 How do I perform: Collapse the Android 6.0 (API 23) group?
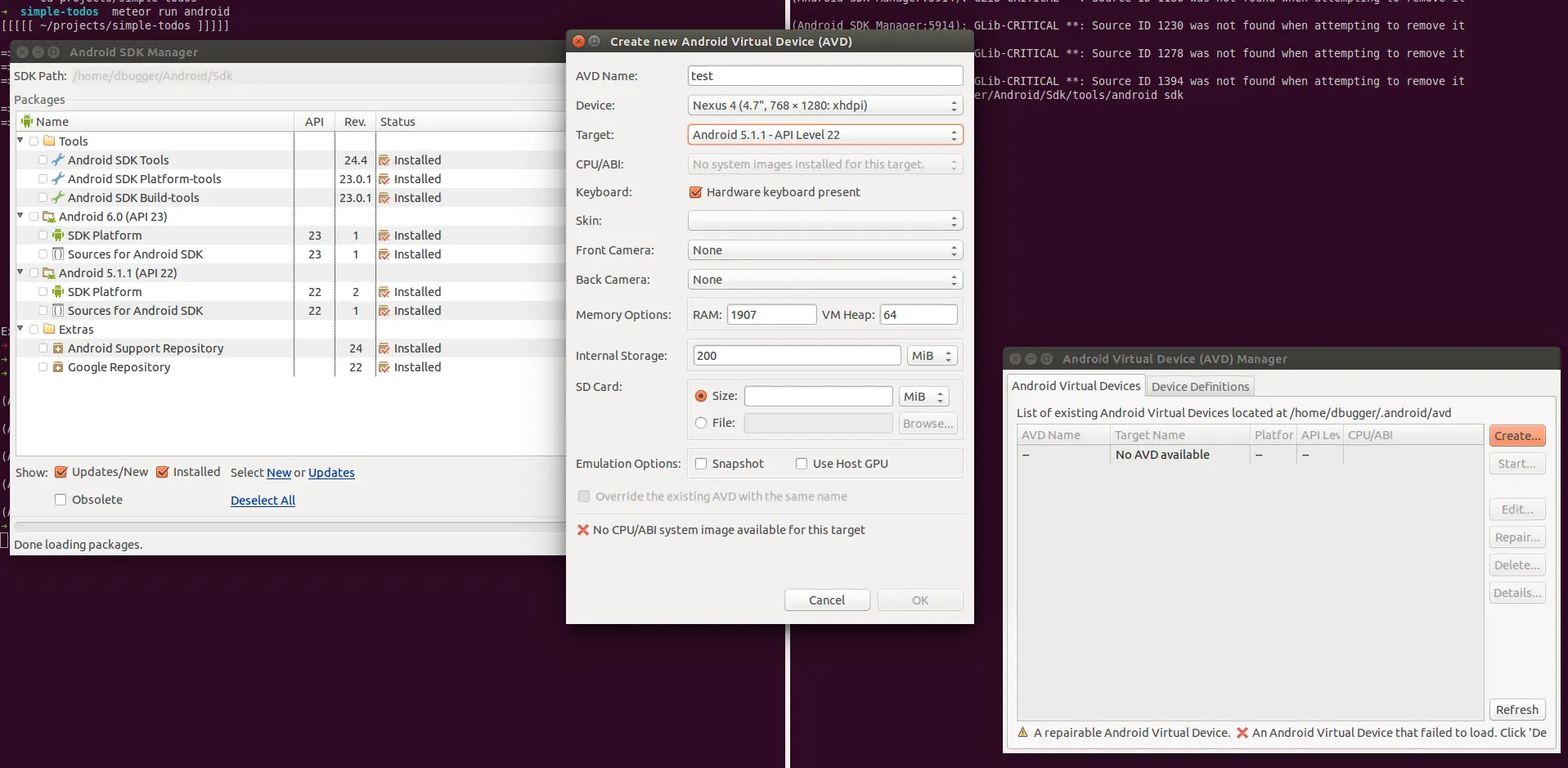(20, 216)
